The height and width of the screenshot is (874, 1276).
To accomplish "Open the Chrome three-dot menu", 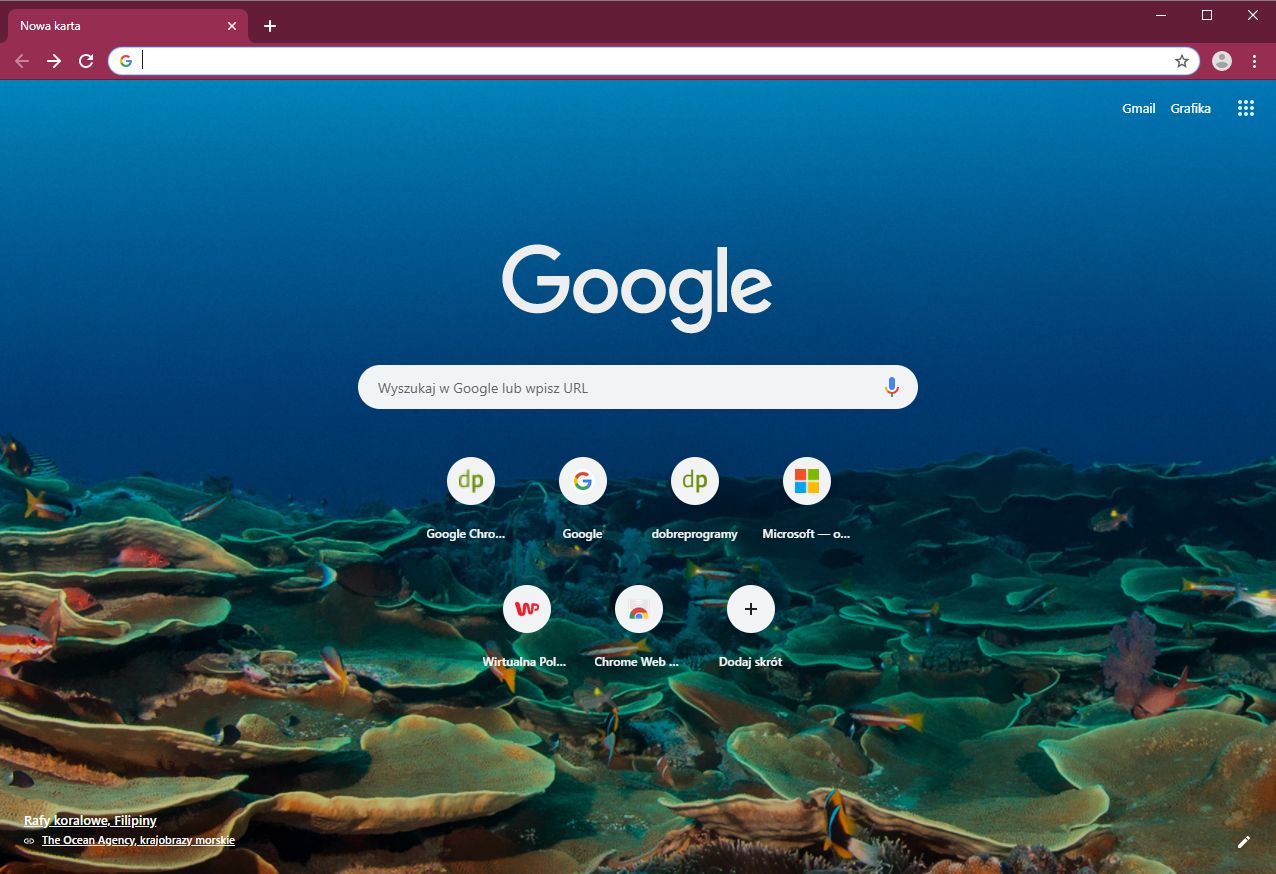I will [x=1255, y=61].
